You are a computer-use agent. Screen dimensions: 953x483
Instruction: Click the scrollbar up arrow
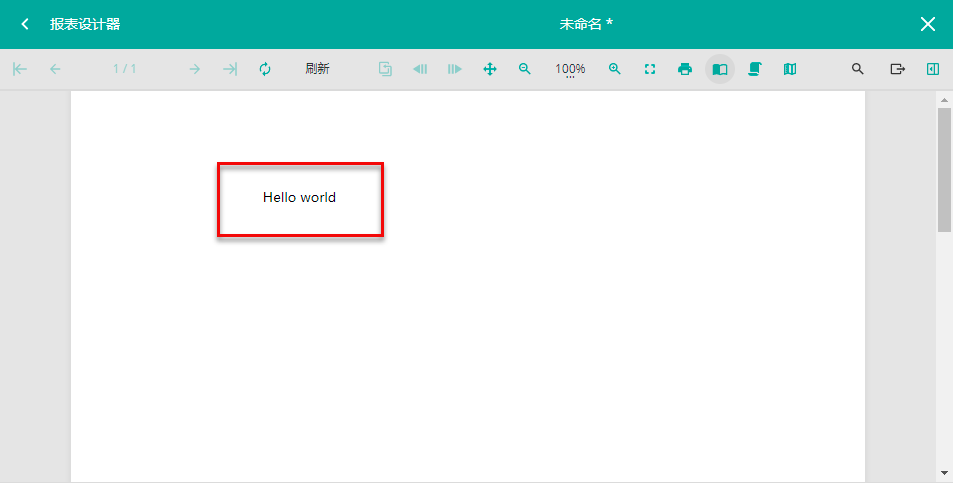pos(944,100)
